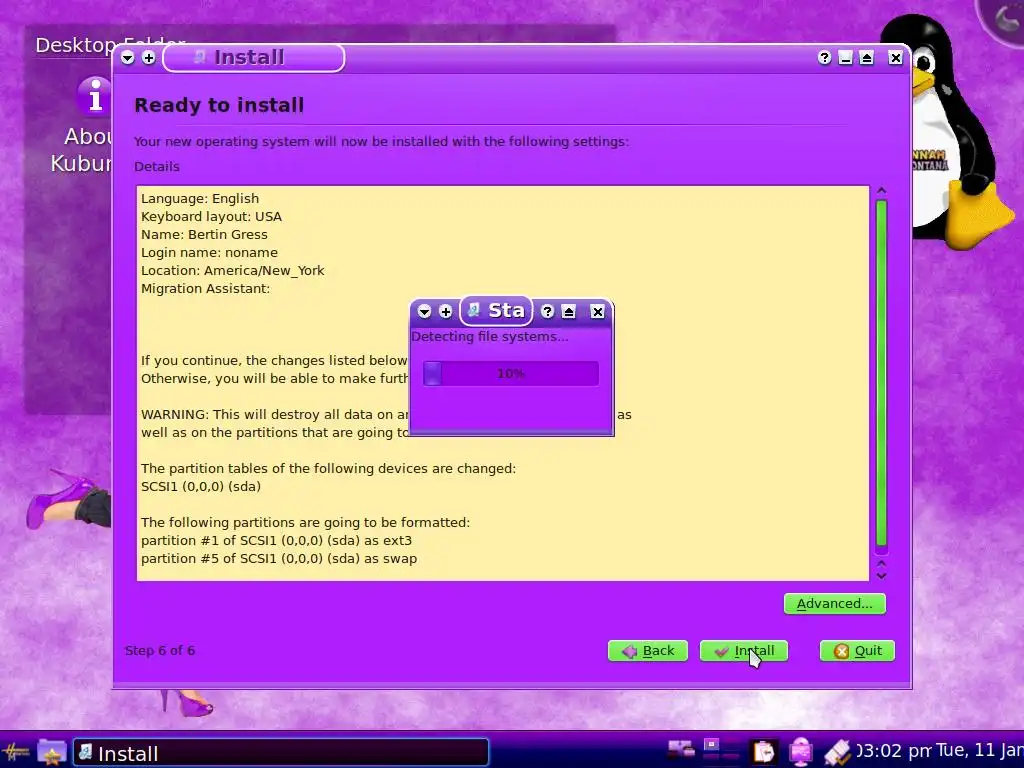
Task: Open the clipboard (Klipper) tray icon
Action: (763, 752)
